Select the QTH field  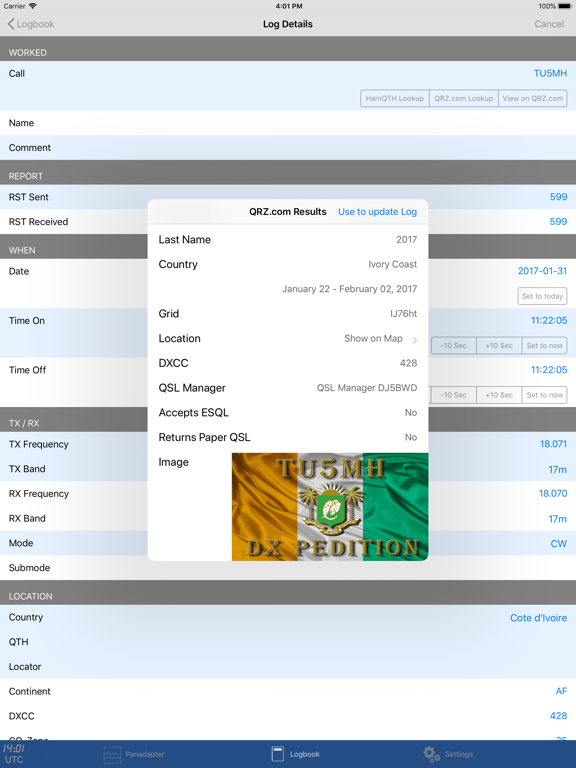pos(288,642)
